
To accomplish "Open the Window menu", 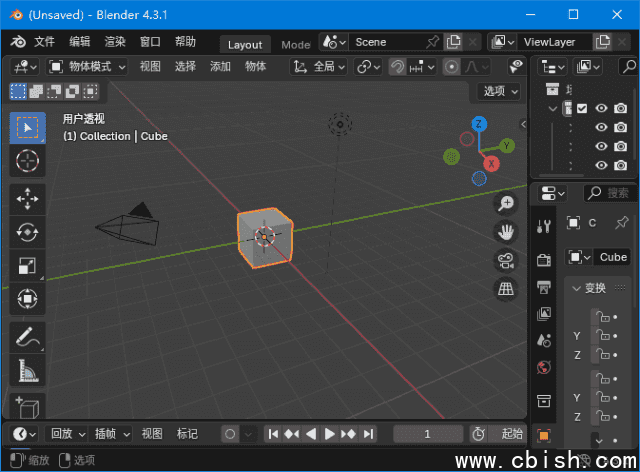I will 150,42.
